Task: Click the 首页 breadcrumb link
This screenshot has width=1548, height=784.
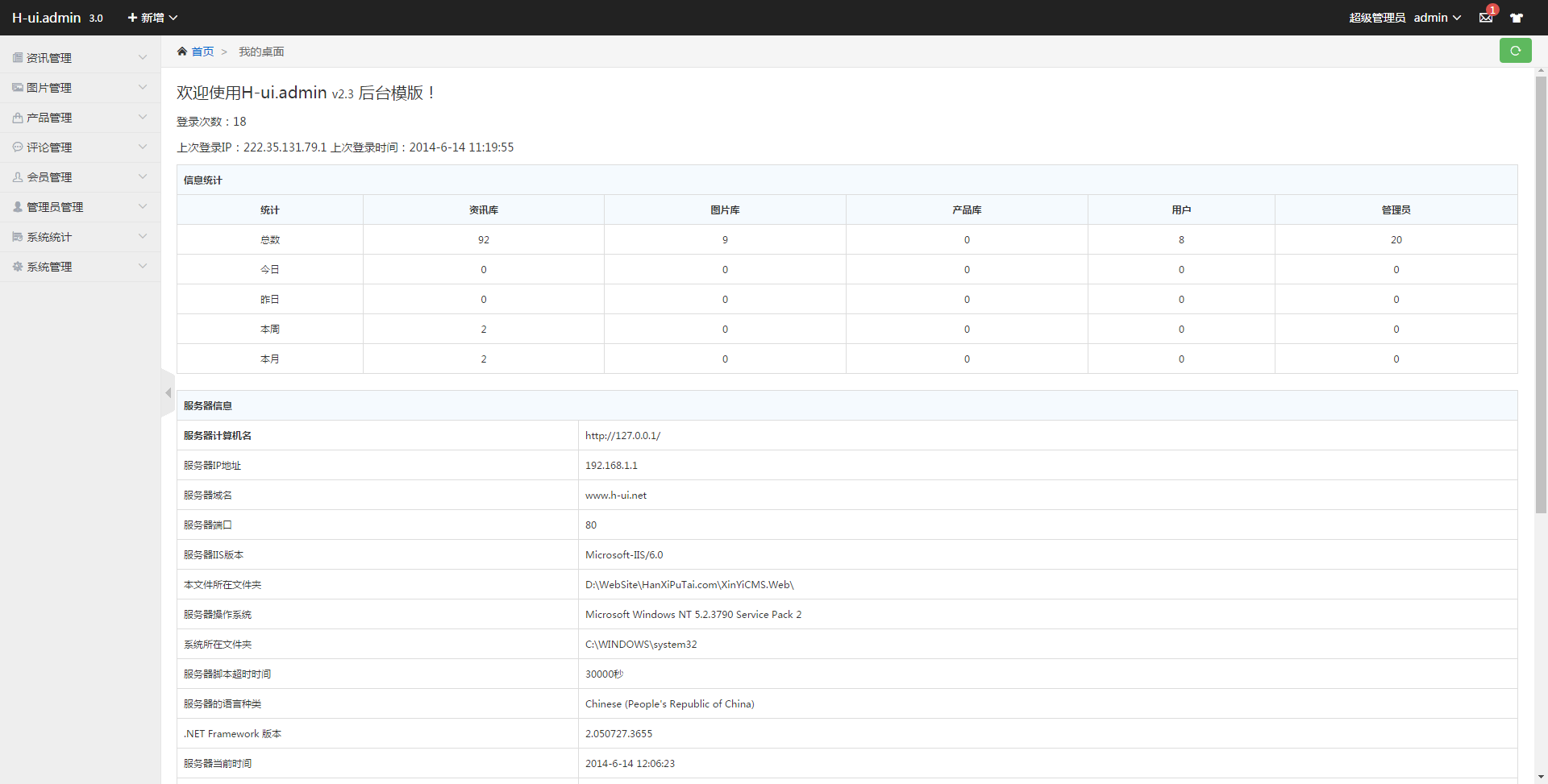Action: 203,52
